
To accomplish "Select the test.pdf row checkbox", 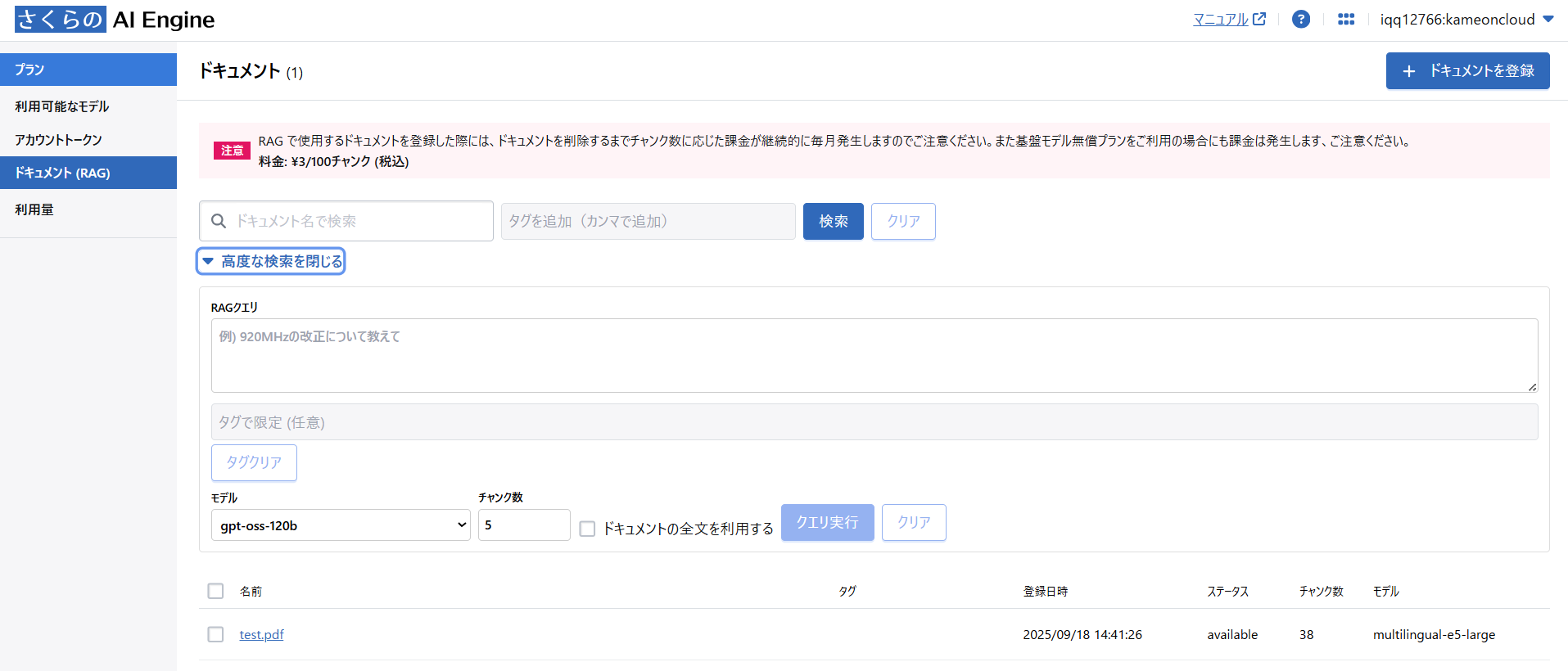I will pyautogui.click(x=215, y=634).
